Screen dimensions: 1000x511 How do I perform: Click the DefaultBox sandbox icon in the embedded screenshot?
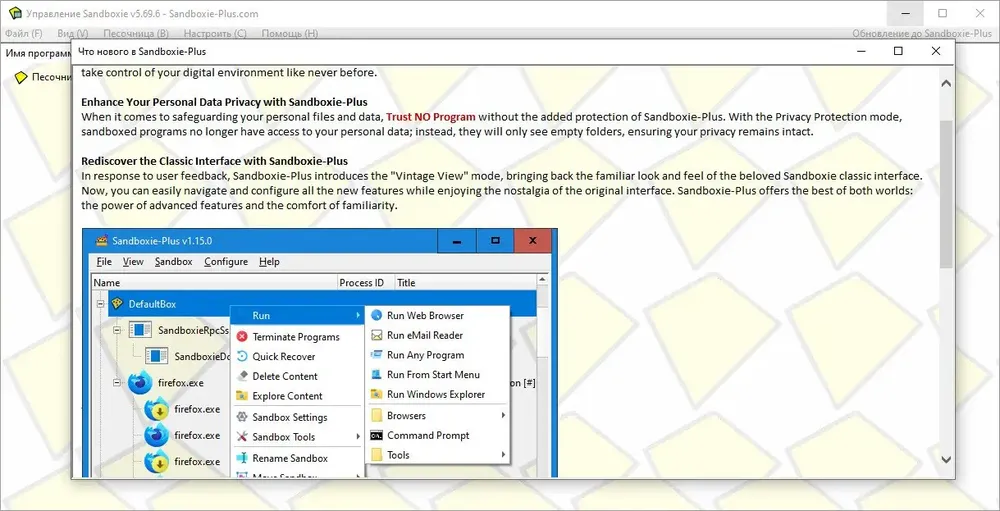tap(117, 304)
